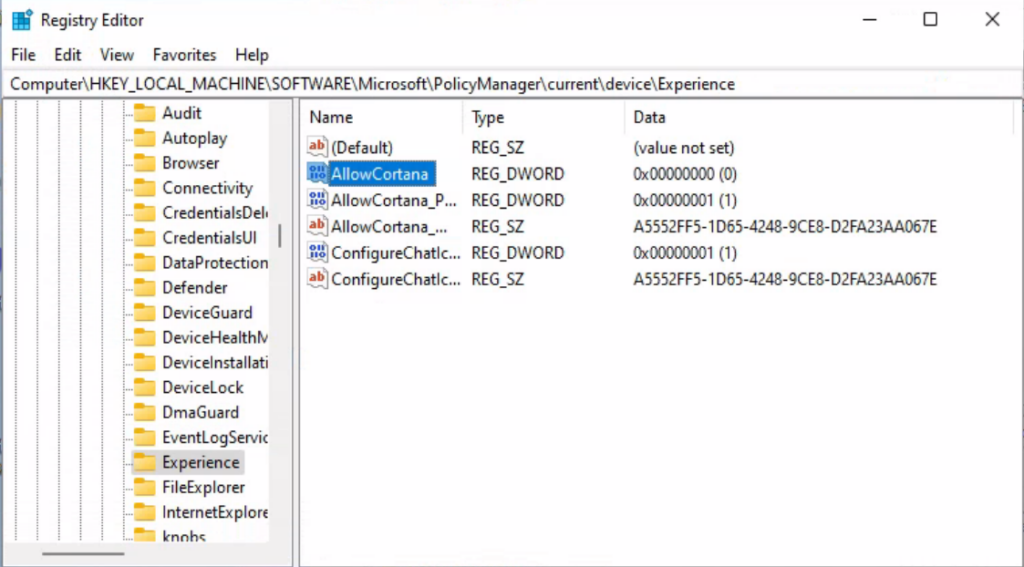
Task: Click the tree pane horizontal scrollbar thumb
Action: coord(83,555)
